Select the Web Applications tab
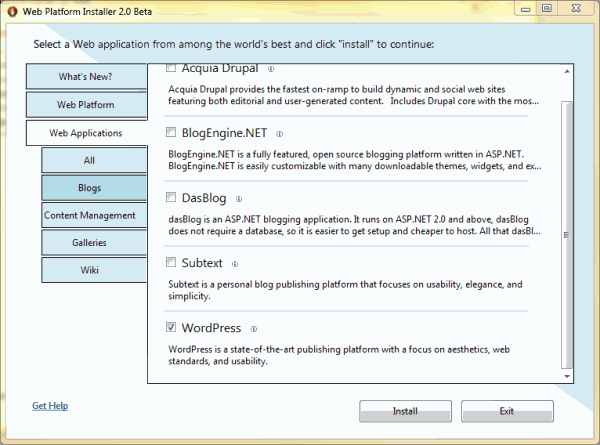 point(86,133)
